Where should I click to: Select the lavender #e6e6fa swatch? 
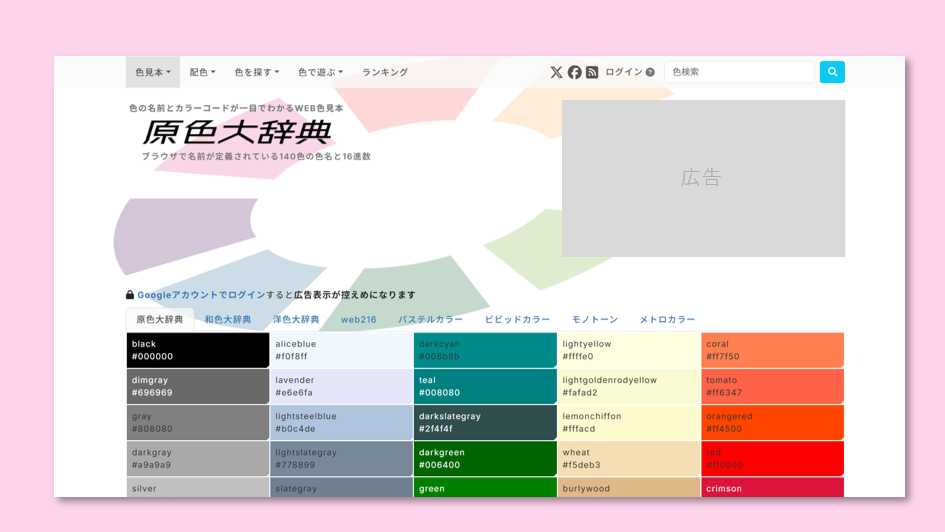pos(341,386)
